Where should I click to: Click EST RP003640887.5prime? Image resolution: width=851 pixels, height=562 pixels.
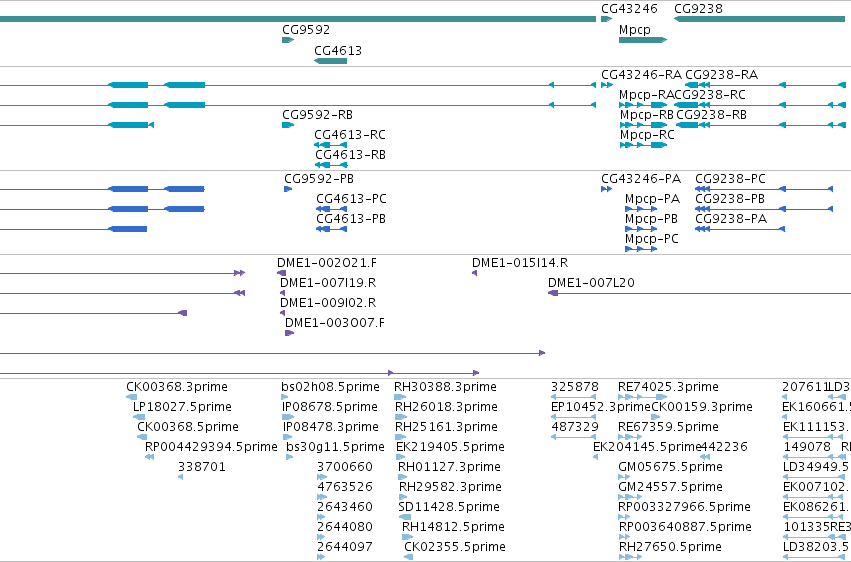[685, 528]
